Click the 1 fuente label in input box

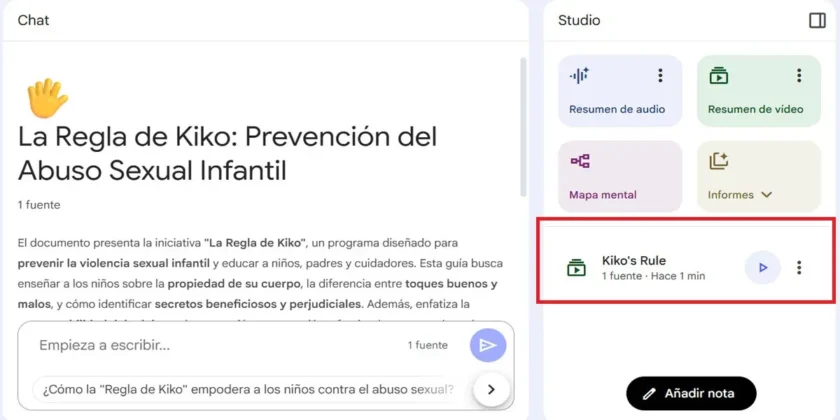click(428, 346)
